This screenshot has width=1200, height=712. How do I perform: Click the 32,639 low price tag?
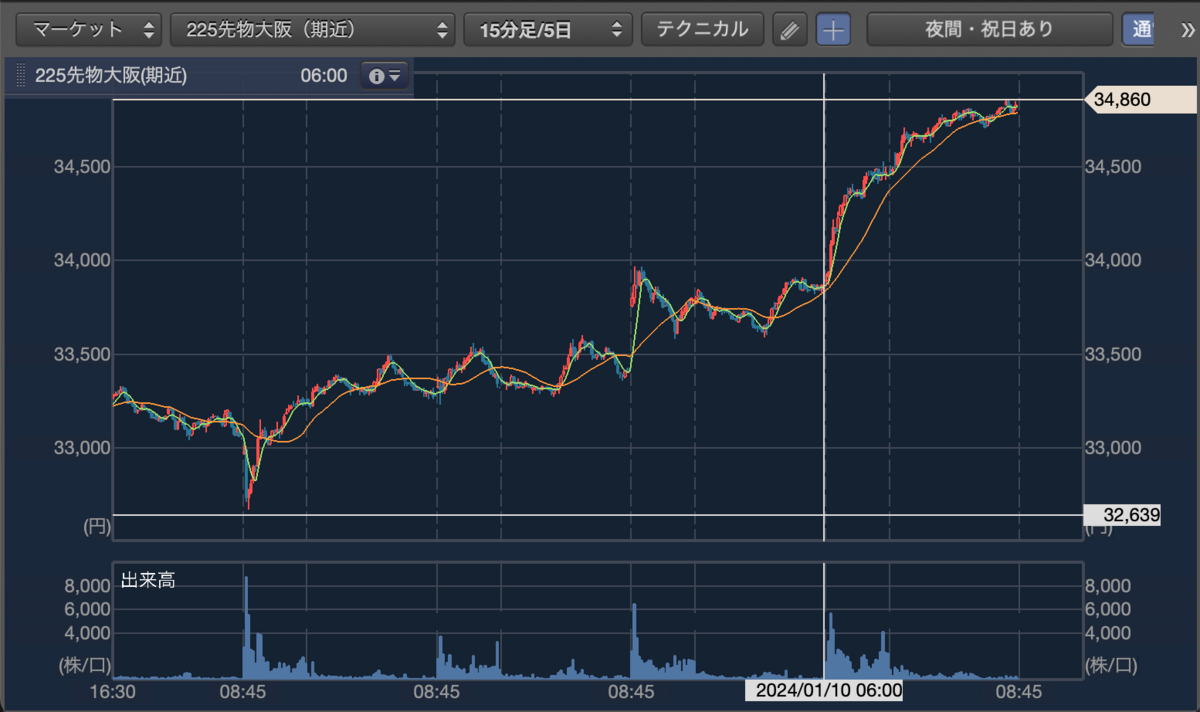pyautogui.click(x=1123, y=515)
